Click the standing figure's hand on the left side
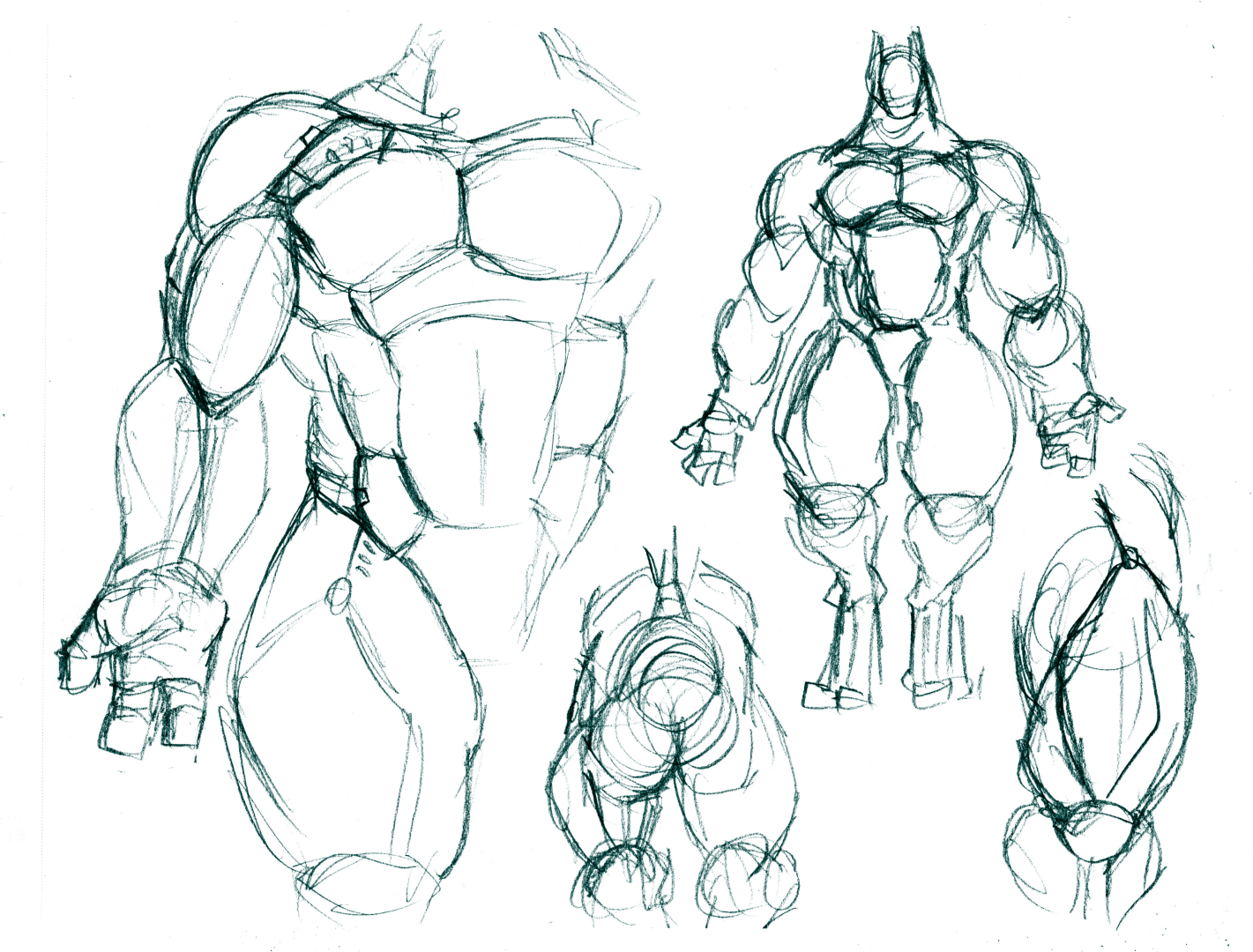 coord(712,443)
